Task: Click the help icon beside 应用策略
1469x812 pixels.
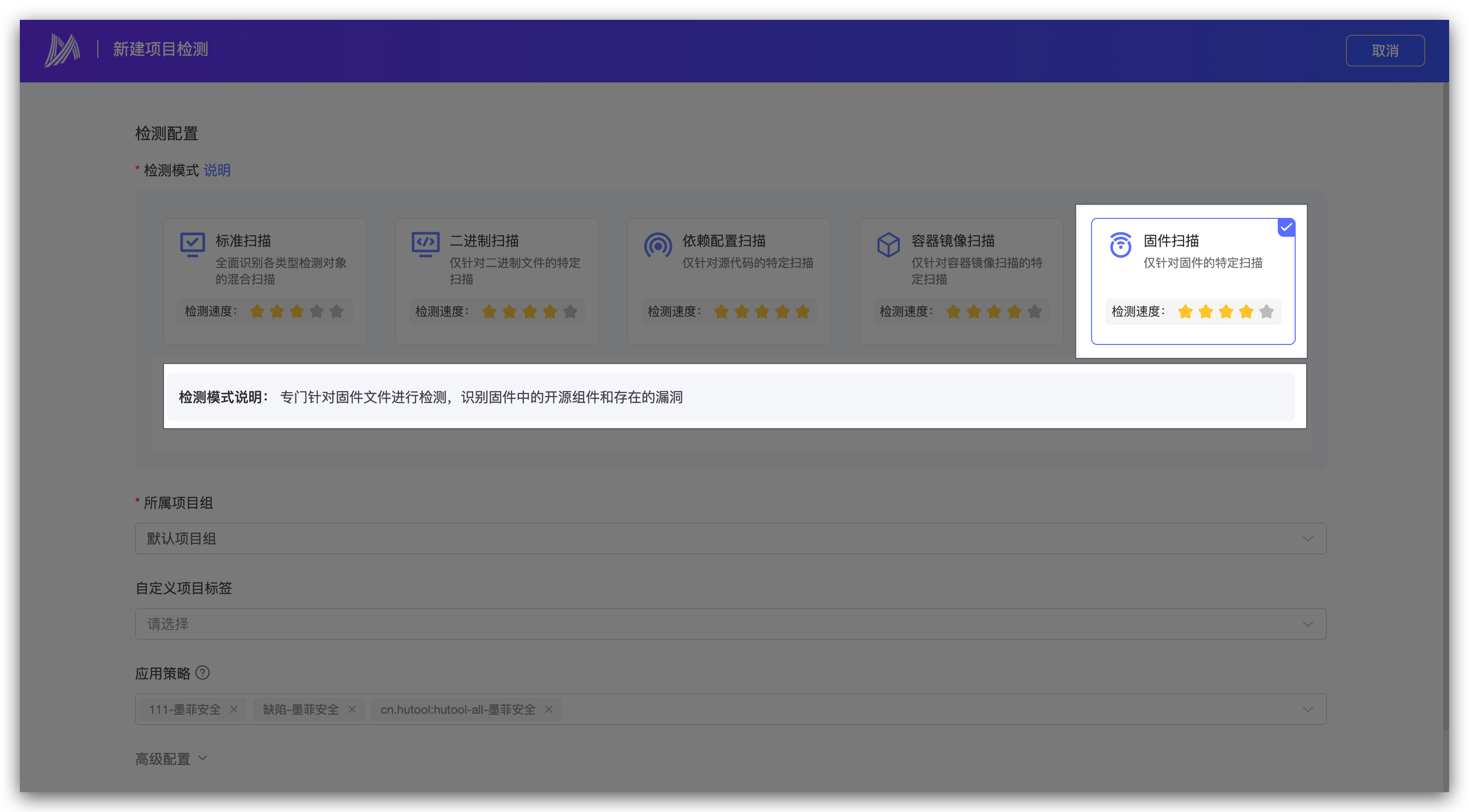Action: [203, 673]
